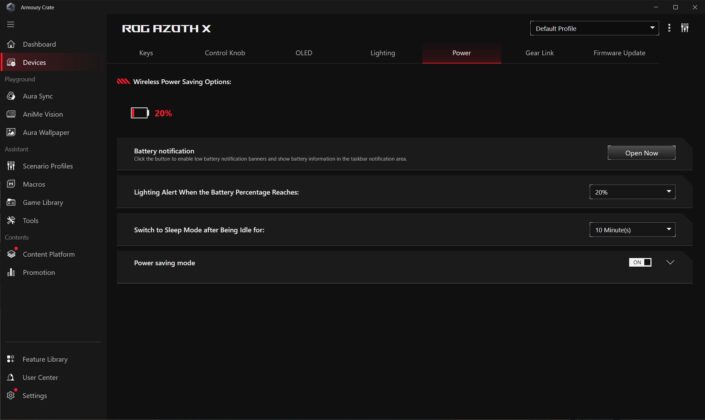Switch to the Keys tab
Viewport: 705px width, 420px height.
pos(146,53)
